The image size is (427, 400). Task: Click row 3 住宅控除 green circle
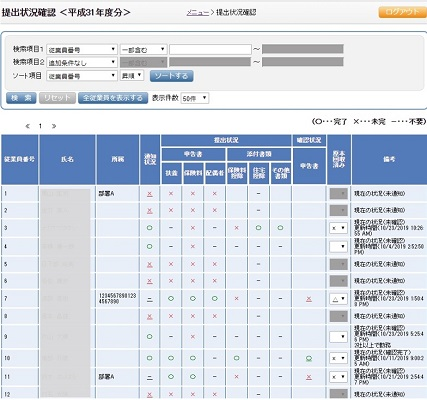(x=258, y=228)
